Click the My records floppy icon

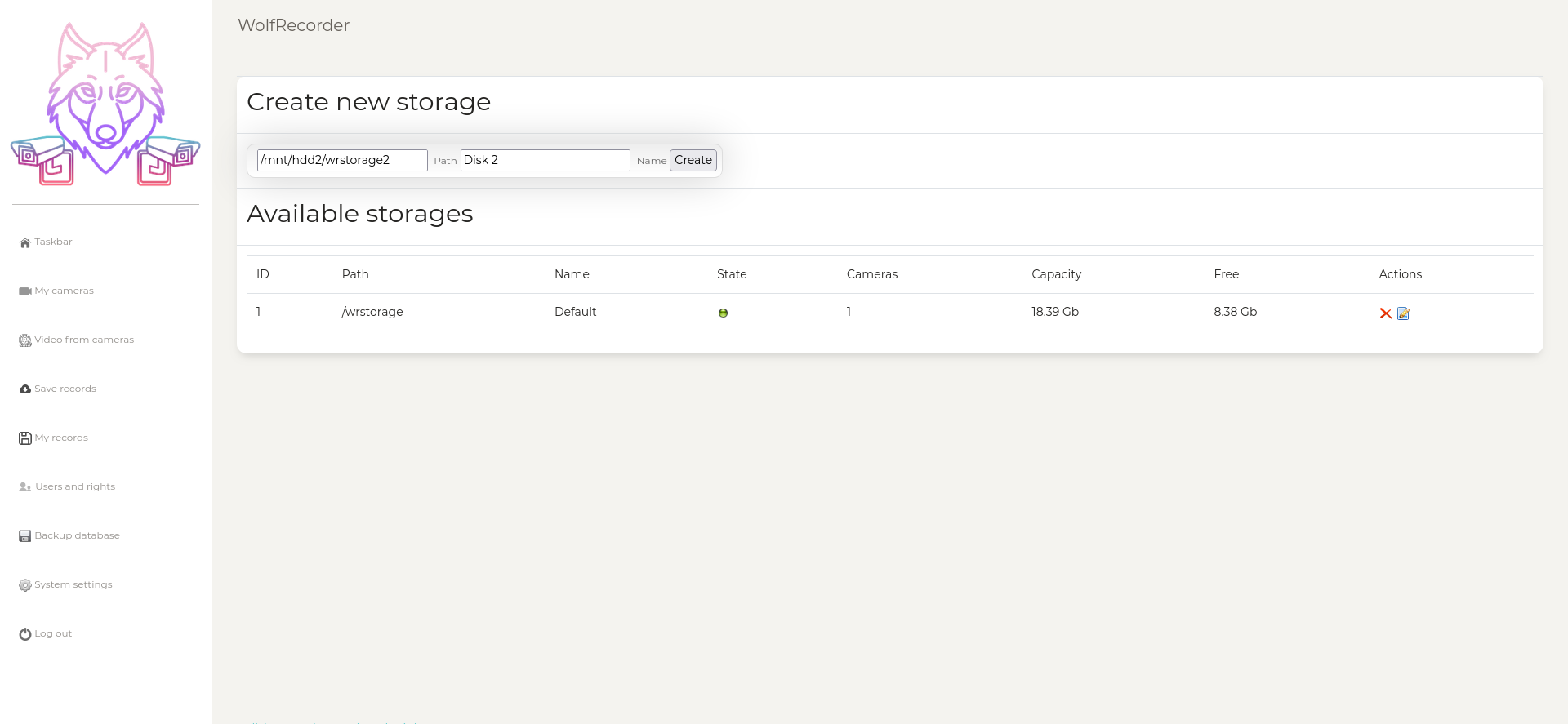coord(25,438)
